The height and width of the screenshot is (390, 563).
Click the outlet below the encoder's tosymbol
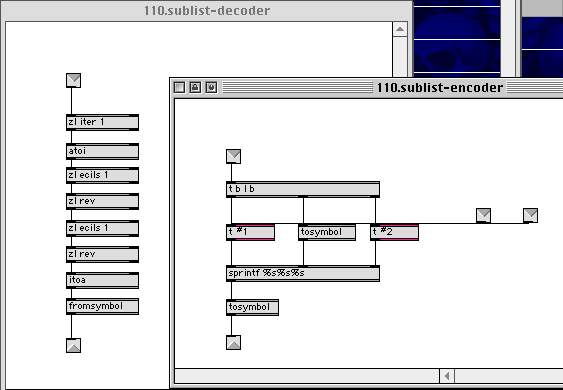point(234,343)
